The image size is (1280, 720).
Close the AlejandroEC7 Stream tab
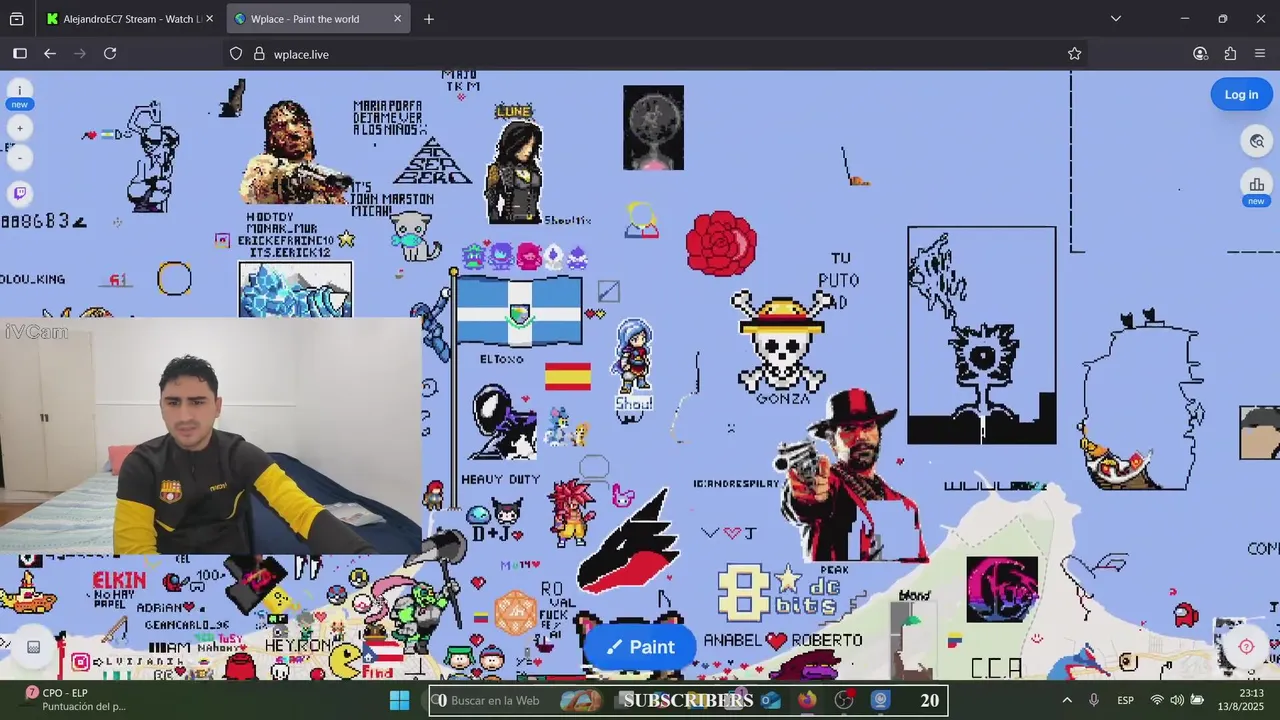[x=209, y=19]
